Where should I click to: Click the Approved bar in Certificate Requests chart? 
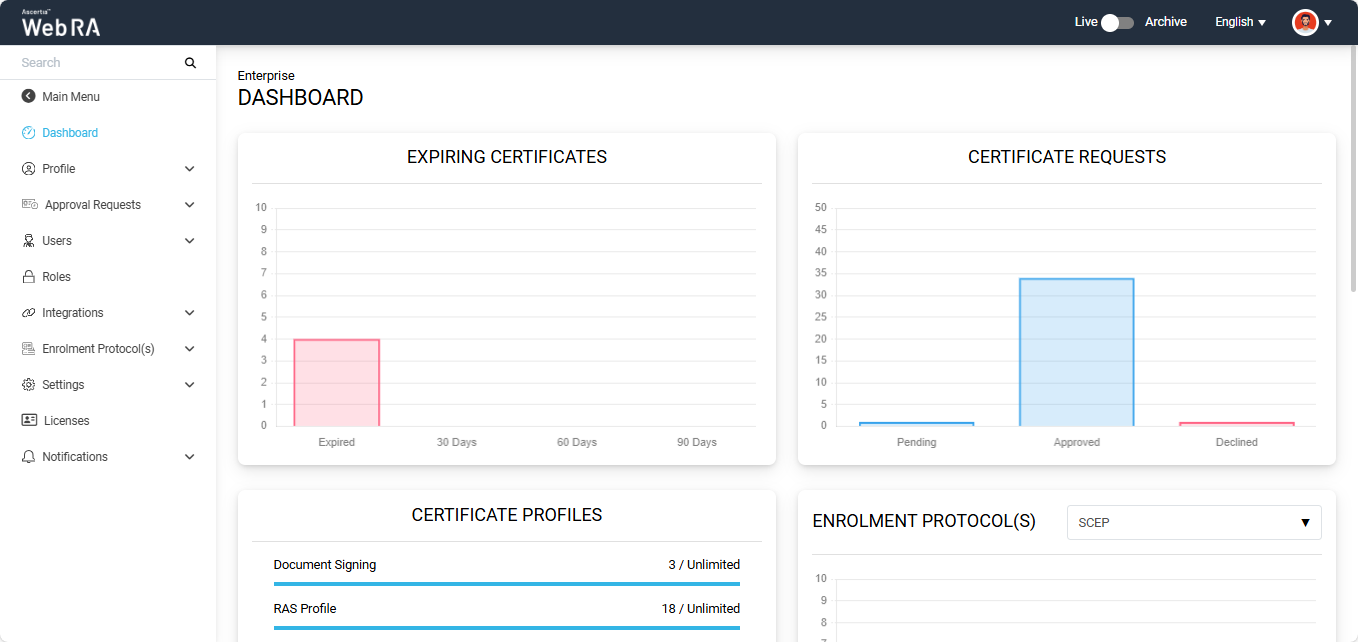(x=1077, y=352)
